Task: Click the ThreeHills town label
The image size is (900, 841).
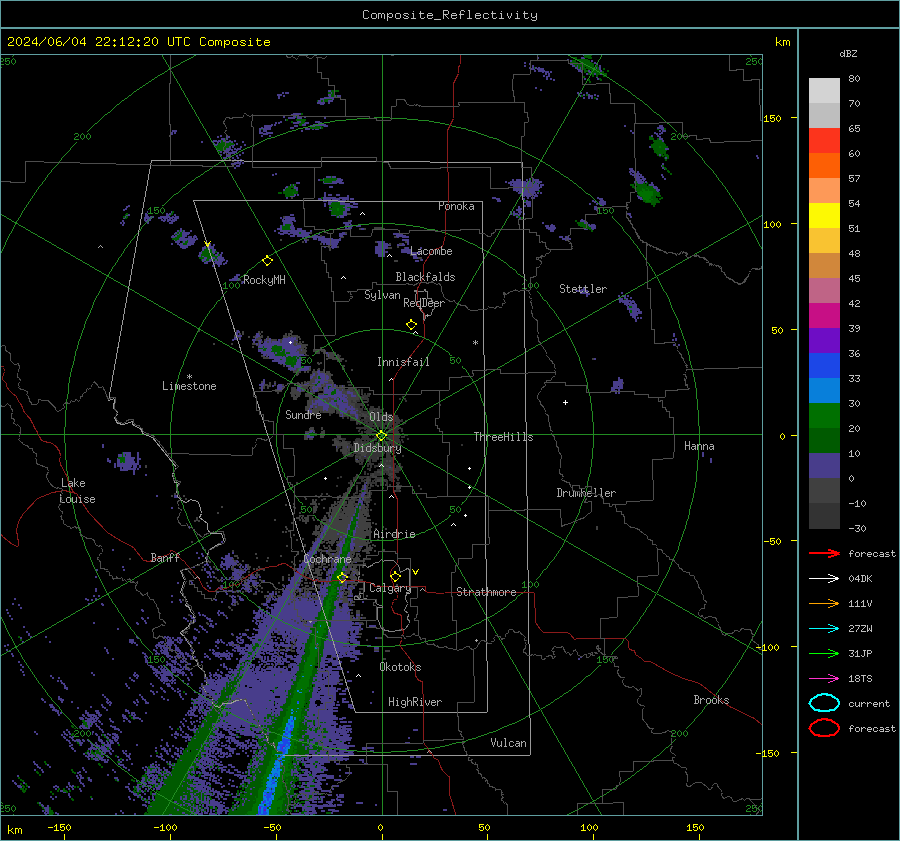Action: 503,437
